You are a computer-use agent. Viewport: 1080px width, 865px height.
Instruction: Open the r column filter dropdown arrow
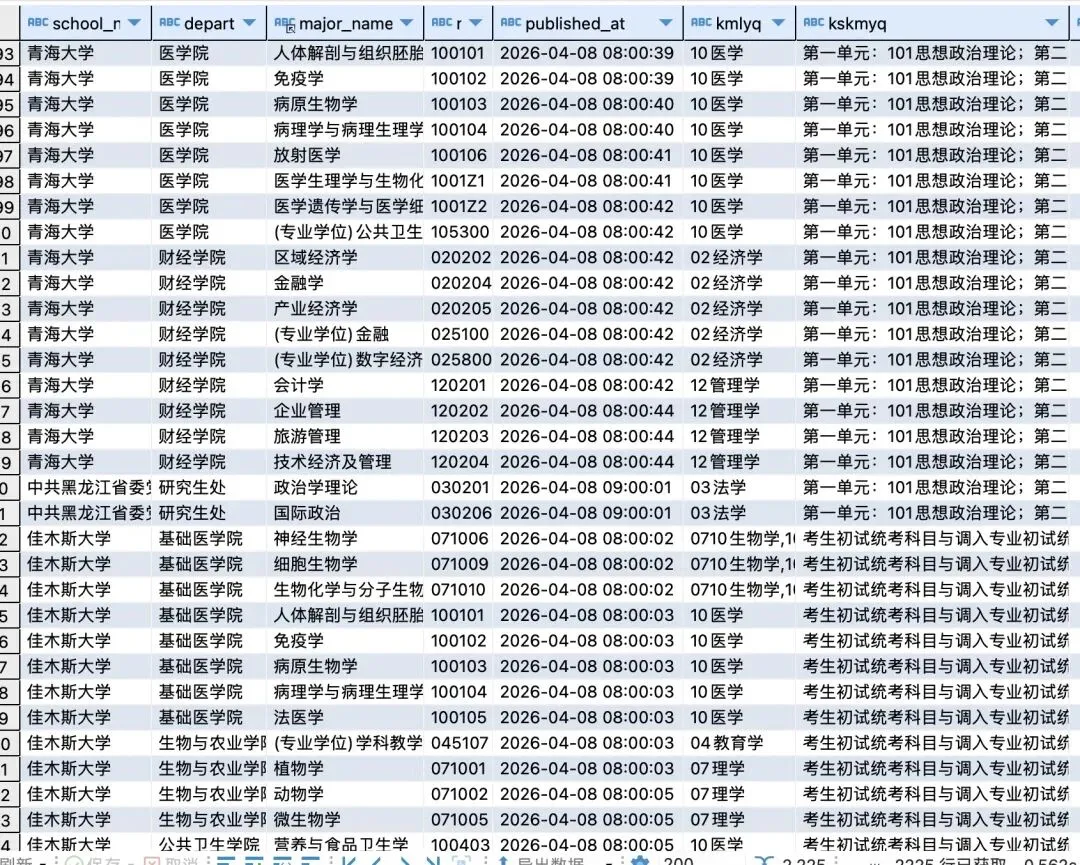click(475, 23)
